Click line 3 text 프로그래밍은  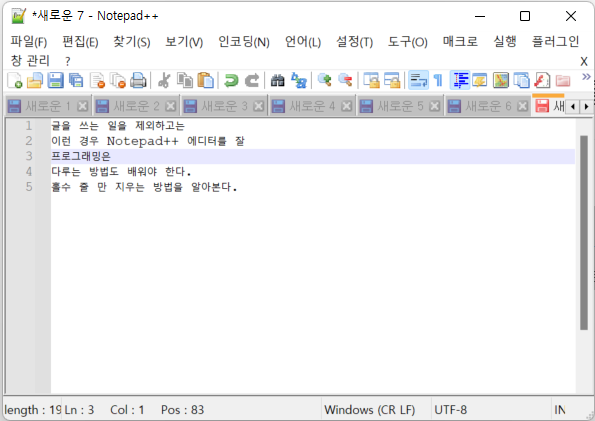[81, 156]
